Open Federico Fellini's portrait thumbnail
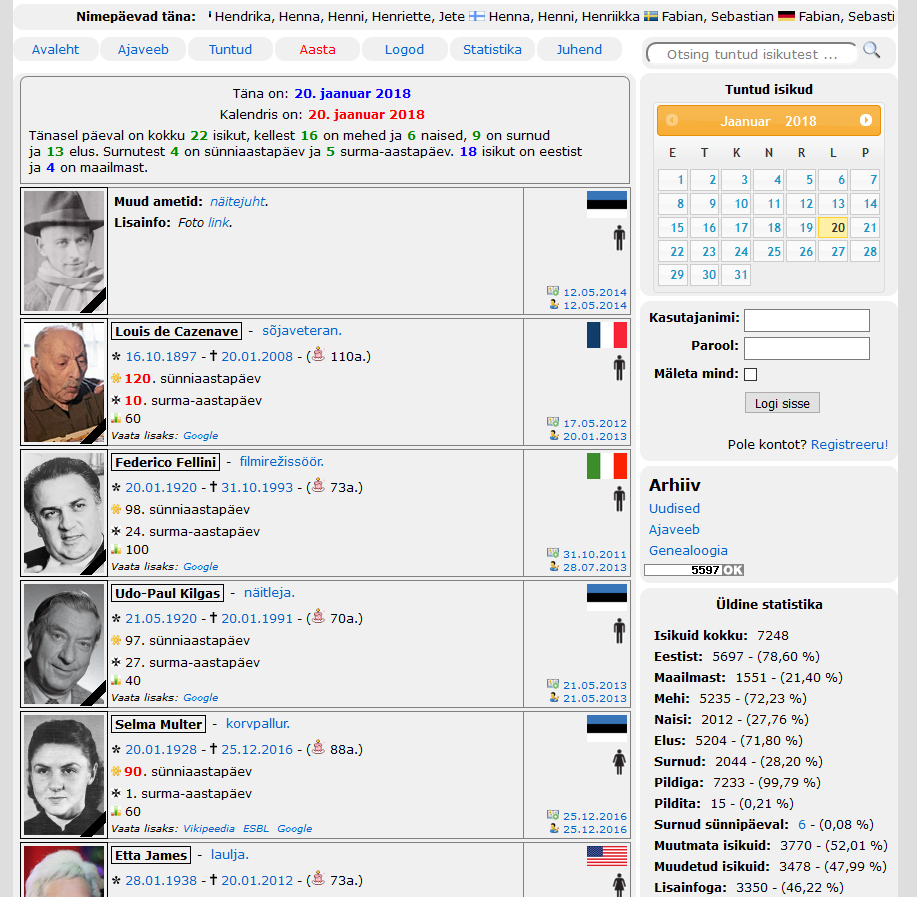 (x=64, y=513)
